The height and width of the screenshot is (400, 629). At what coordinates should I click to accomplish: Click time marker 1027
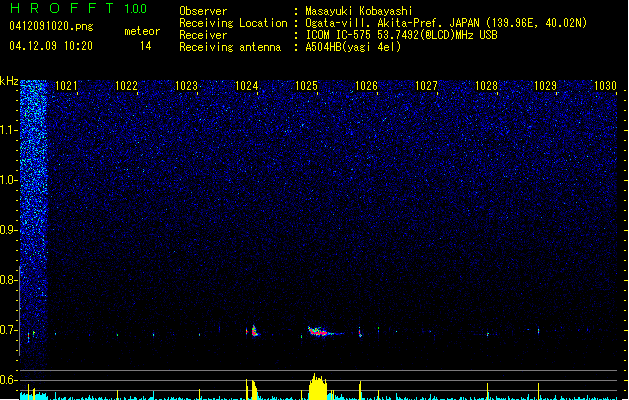pyautogui.click(x=426, y=85)
